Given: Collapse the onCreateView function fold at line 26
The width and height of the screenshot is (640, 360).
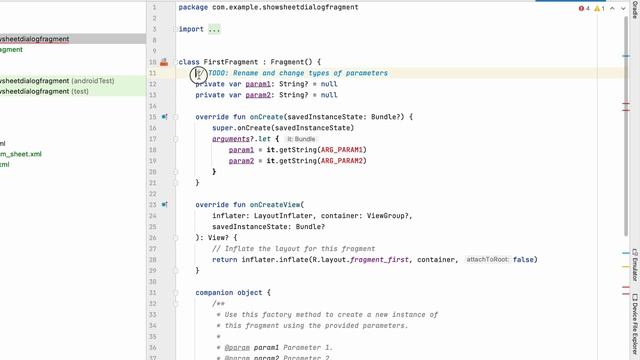Looking at the screenshot, I should 176,238.
